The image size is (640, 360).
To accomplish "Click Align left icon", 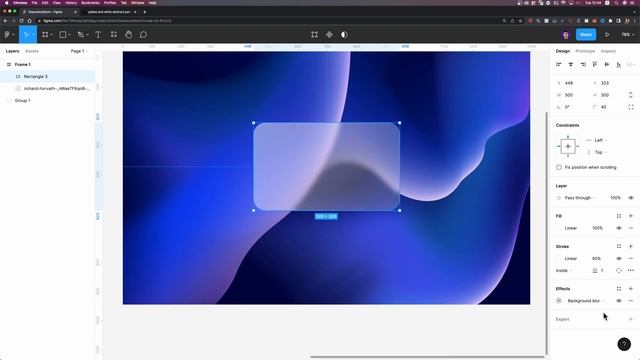I will 559,64.
